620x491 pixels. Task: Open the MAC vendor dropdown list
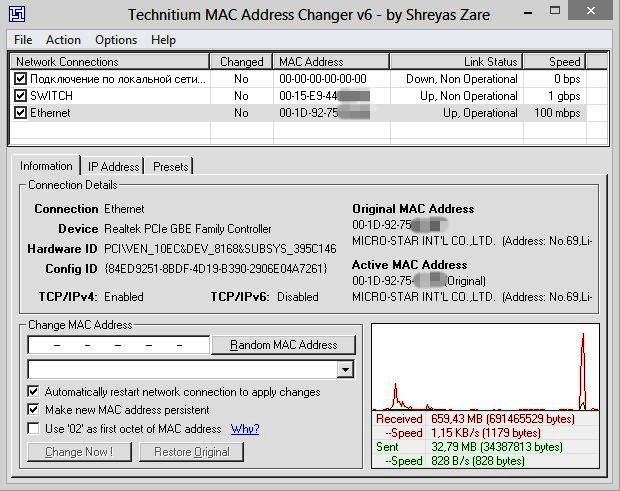pyautogui.click(x=345, y=370)
